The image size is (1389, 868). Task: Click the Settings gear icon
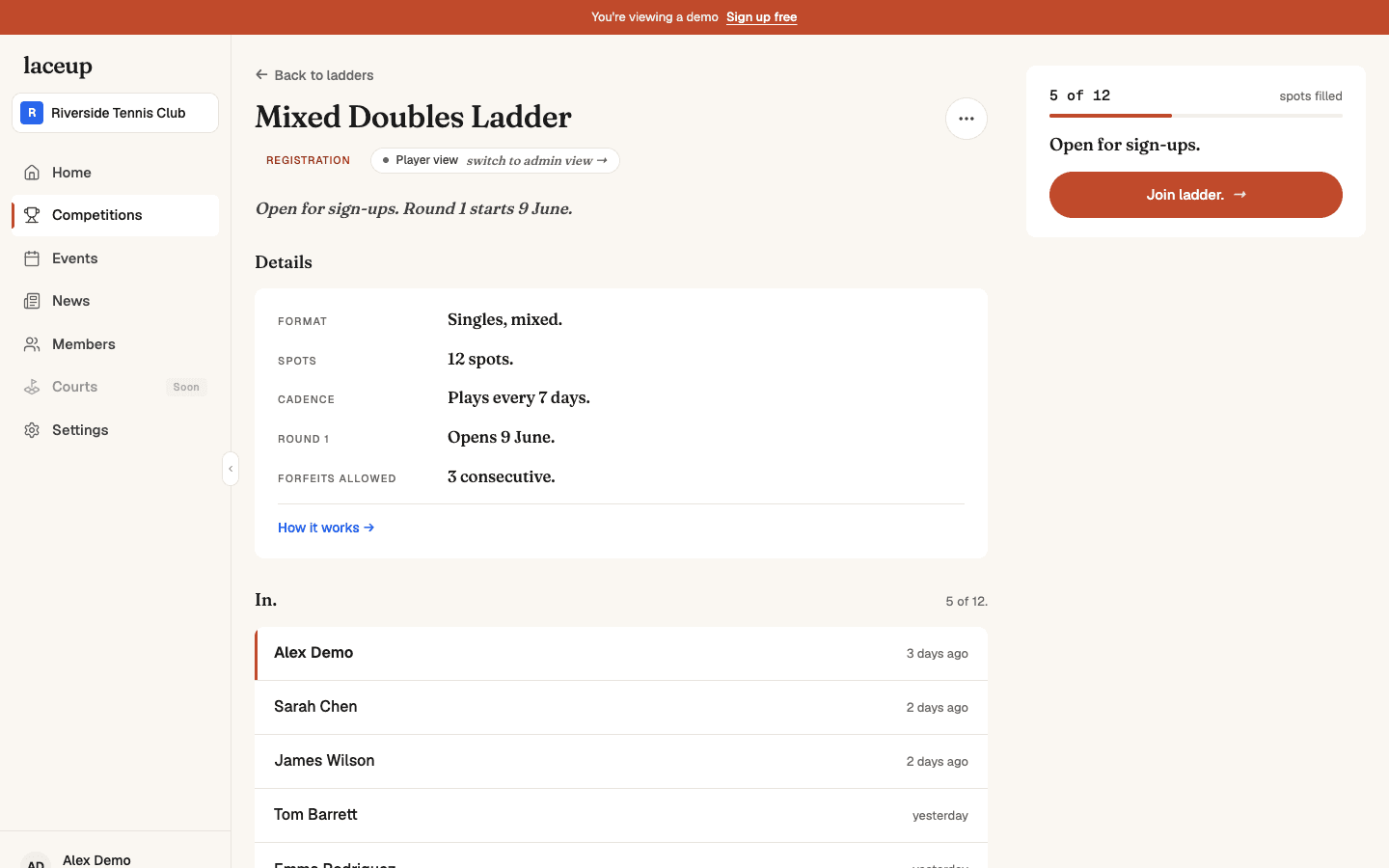pyautogui.click(x=32, y=430)
